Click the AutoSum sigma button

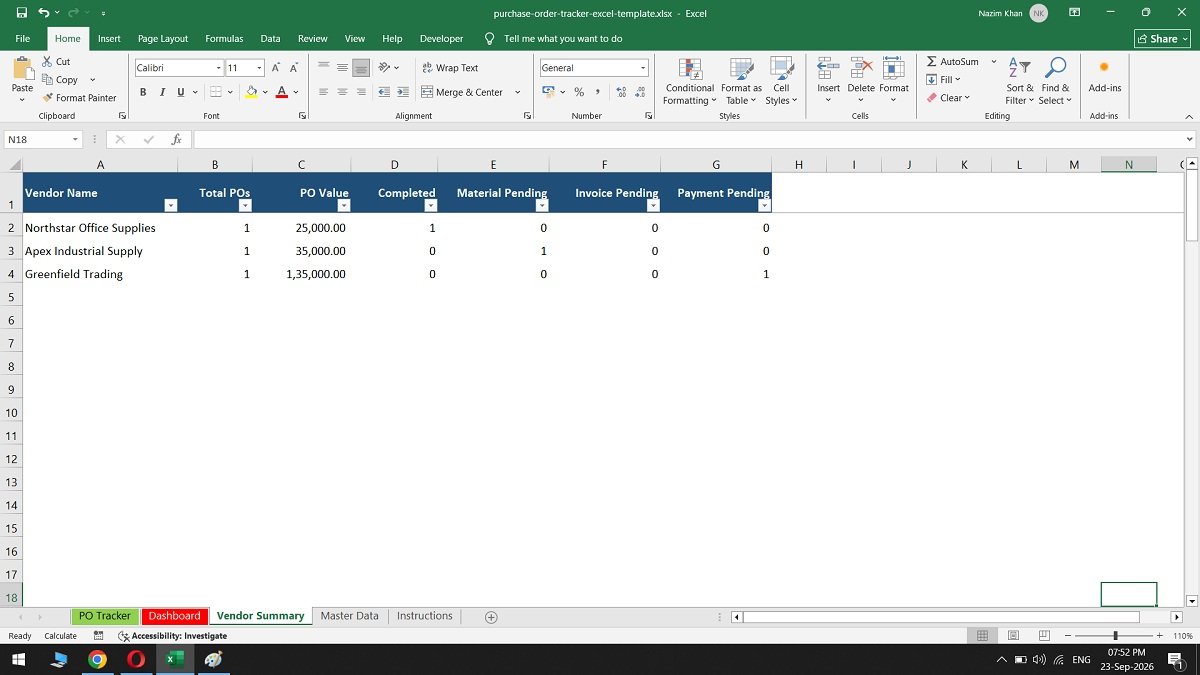952,62
